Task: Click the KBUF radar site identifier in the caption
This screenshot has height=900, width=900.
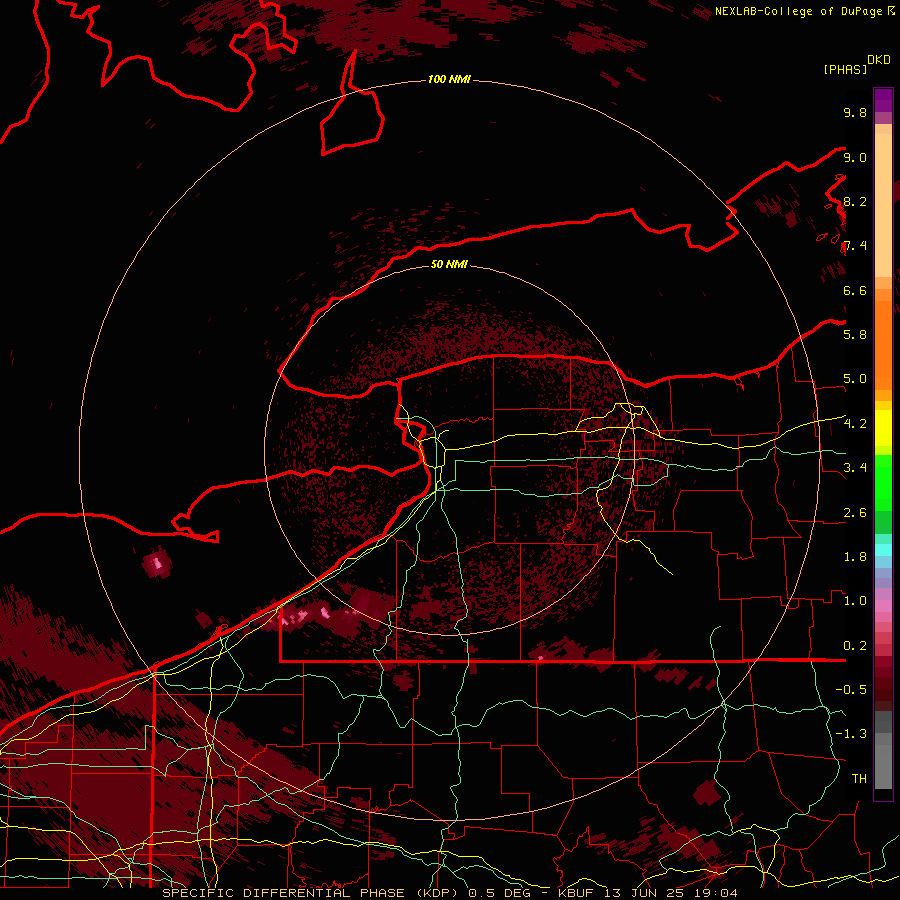Action: point(576,893)
